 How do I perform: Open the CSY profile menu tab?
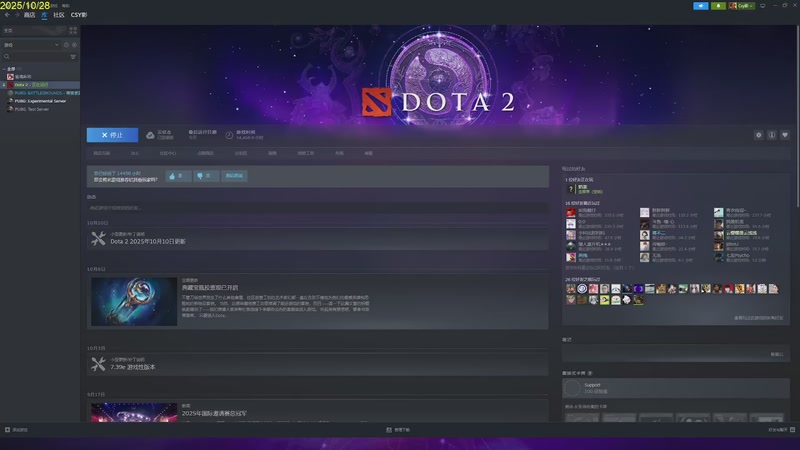pos(79,15)
